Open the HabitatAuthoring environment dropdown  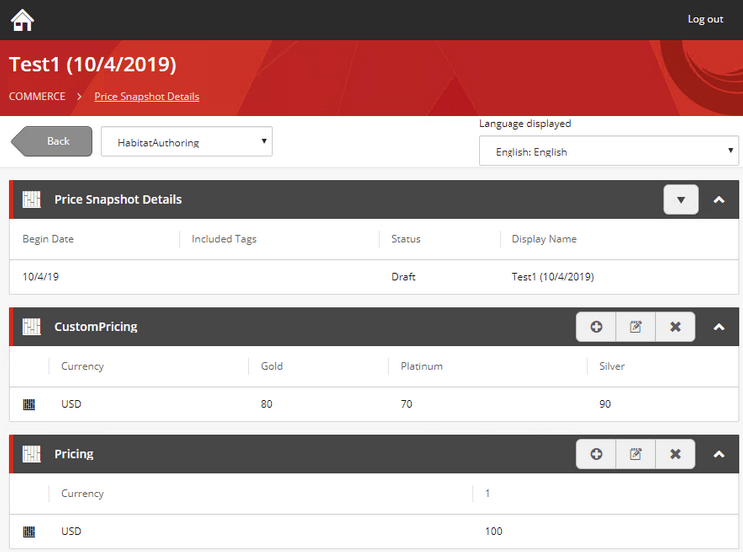click(x=187, y=141)
